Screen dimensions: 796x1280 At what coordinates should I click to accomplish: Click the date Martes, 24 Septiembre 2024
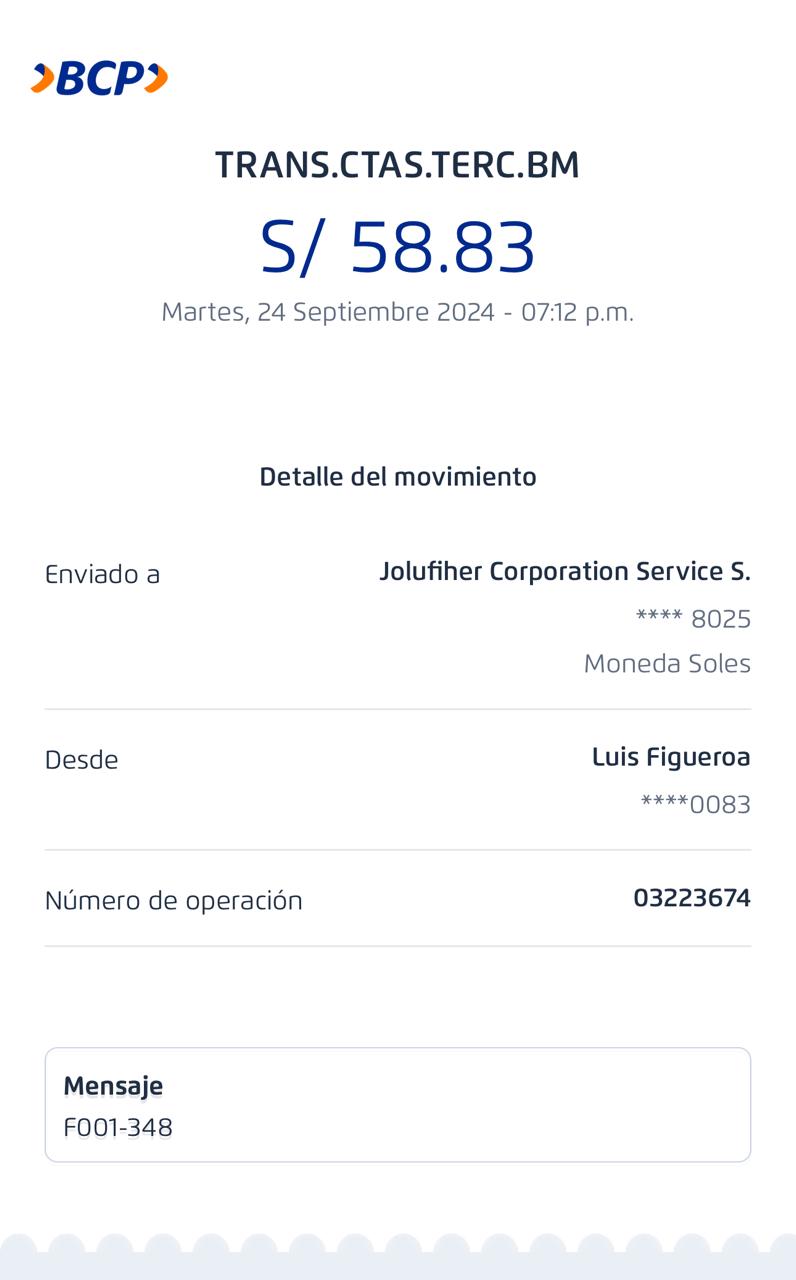[x=328, y=312]
